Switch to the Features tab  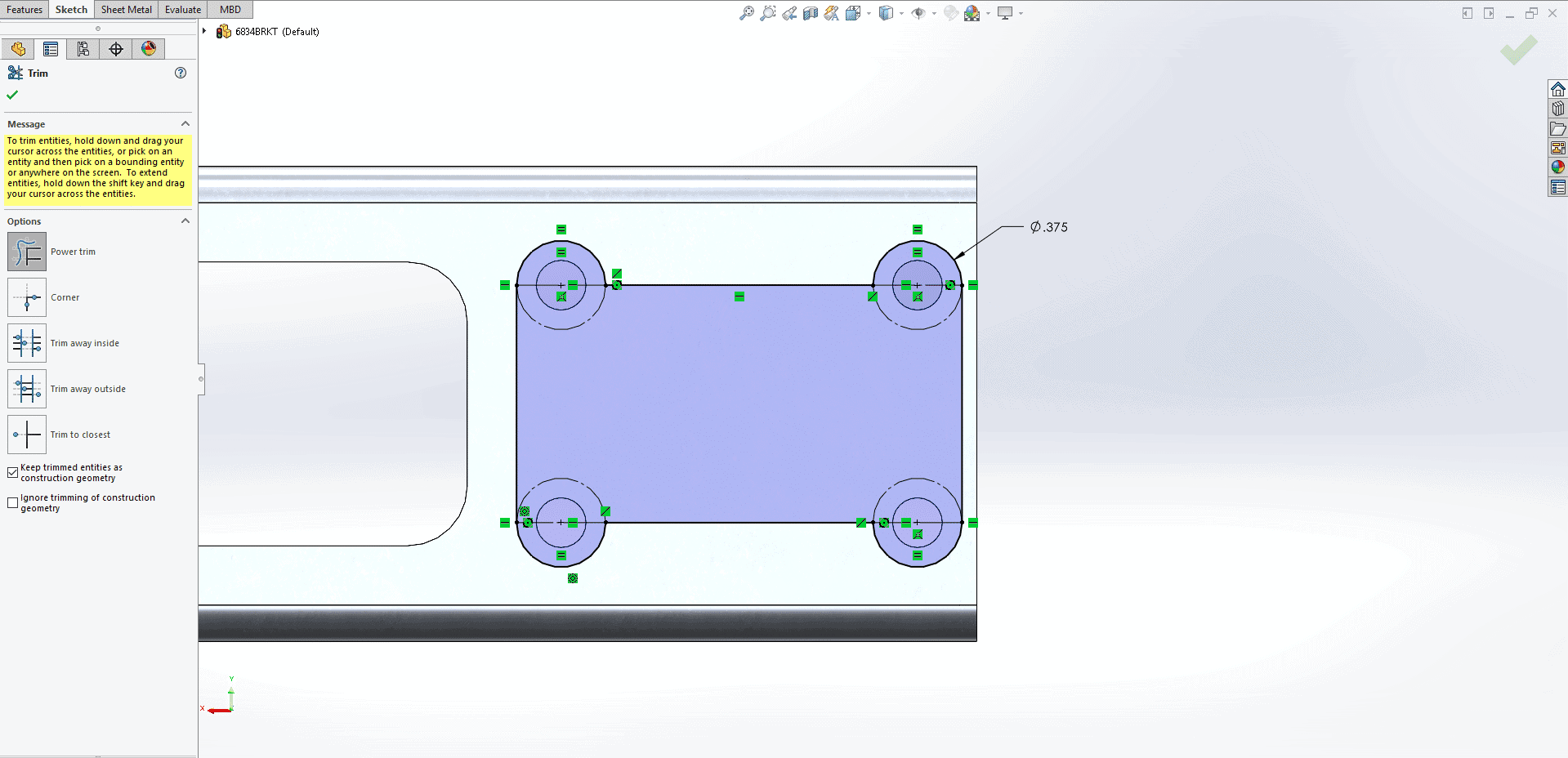(25, 10)
